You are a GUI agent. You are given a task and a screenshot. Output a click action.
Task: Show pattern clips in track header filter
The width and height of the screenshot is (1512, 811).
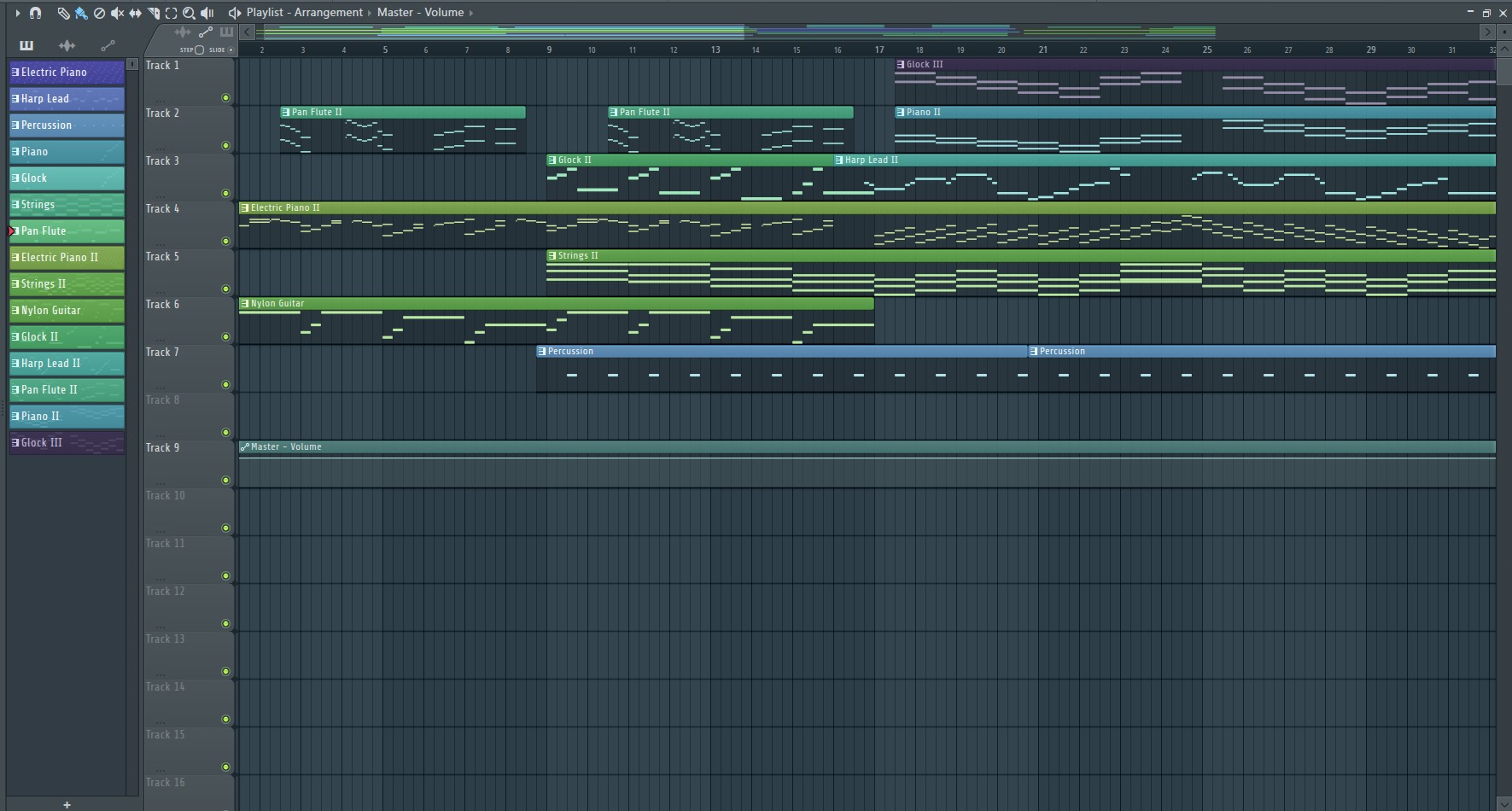pos(226,32)
